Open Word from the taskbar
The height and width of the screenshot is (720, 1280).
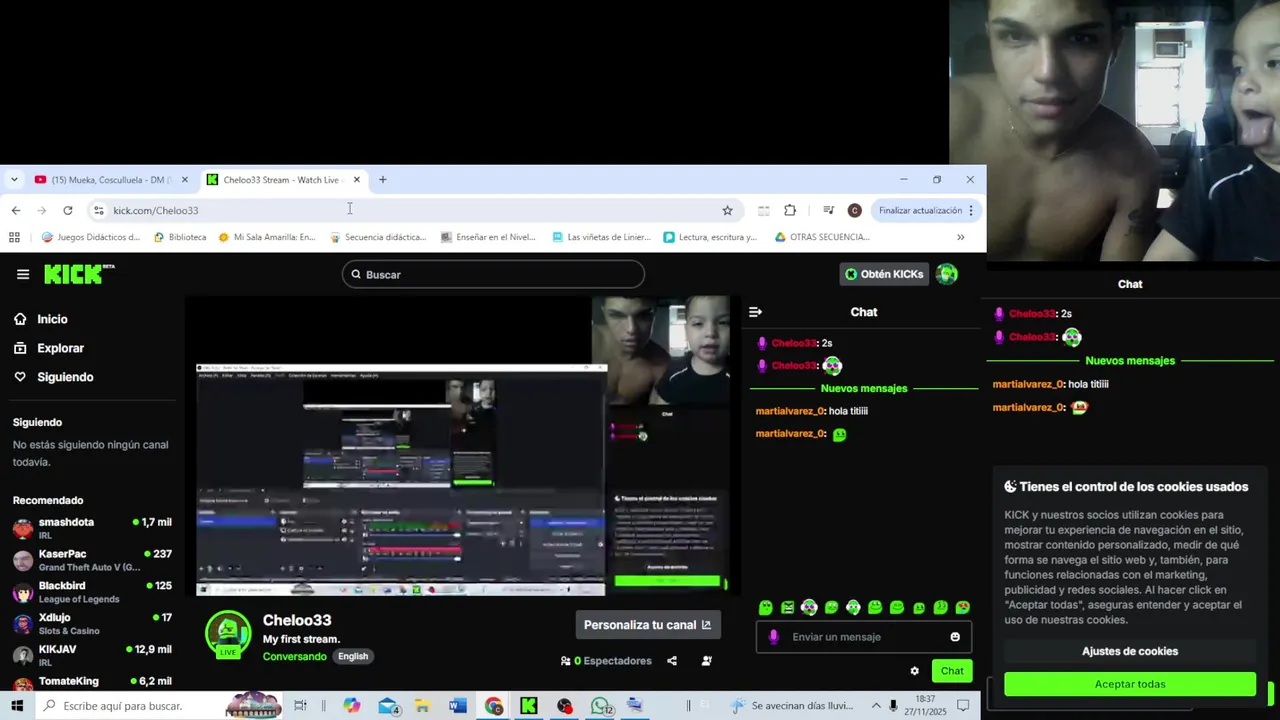(457, 706)
